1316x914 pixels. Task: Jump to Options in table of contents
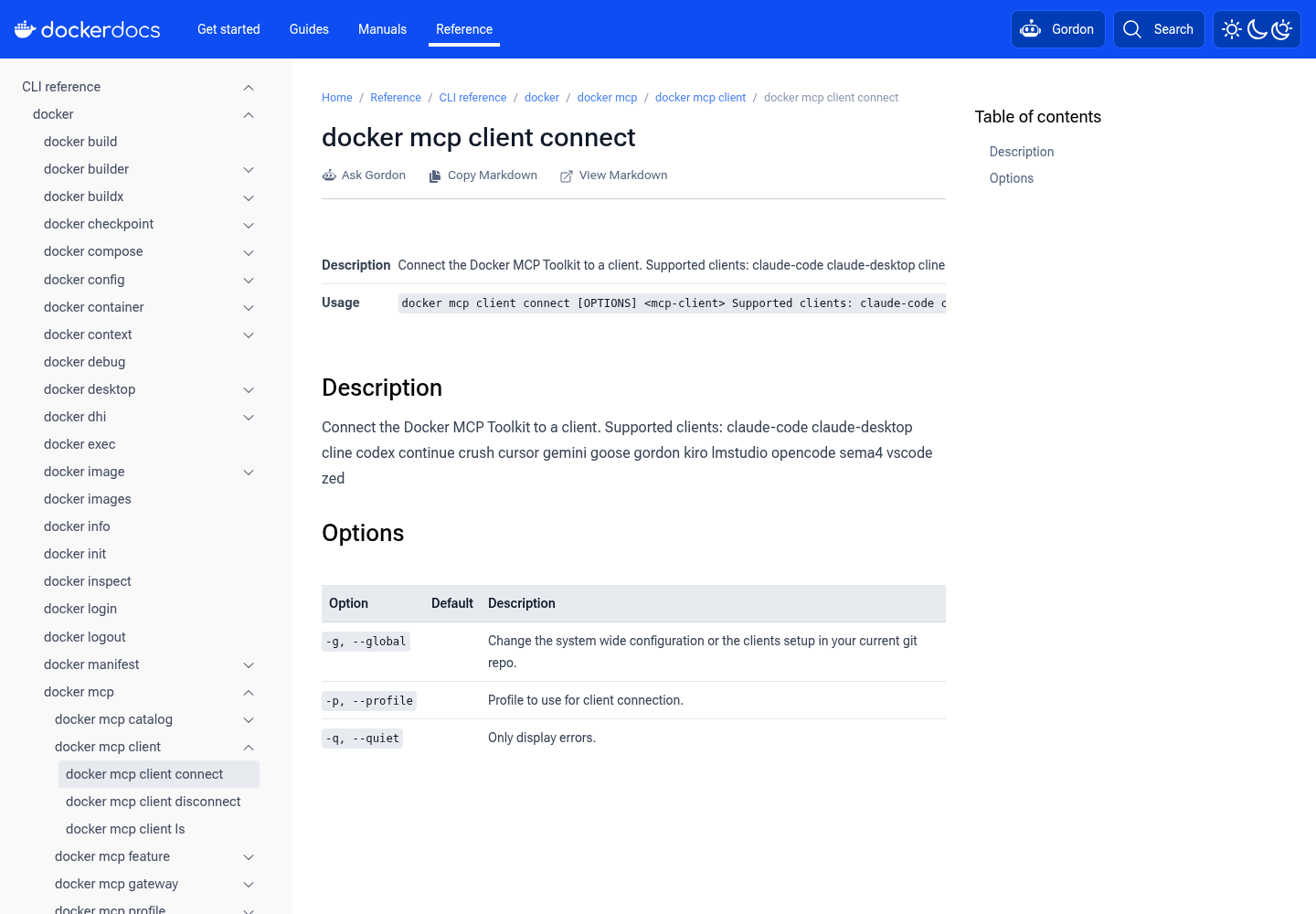point(1012,178)
